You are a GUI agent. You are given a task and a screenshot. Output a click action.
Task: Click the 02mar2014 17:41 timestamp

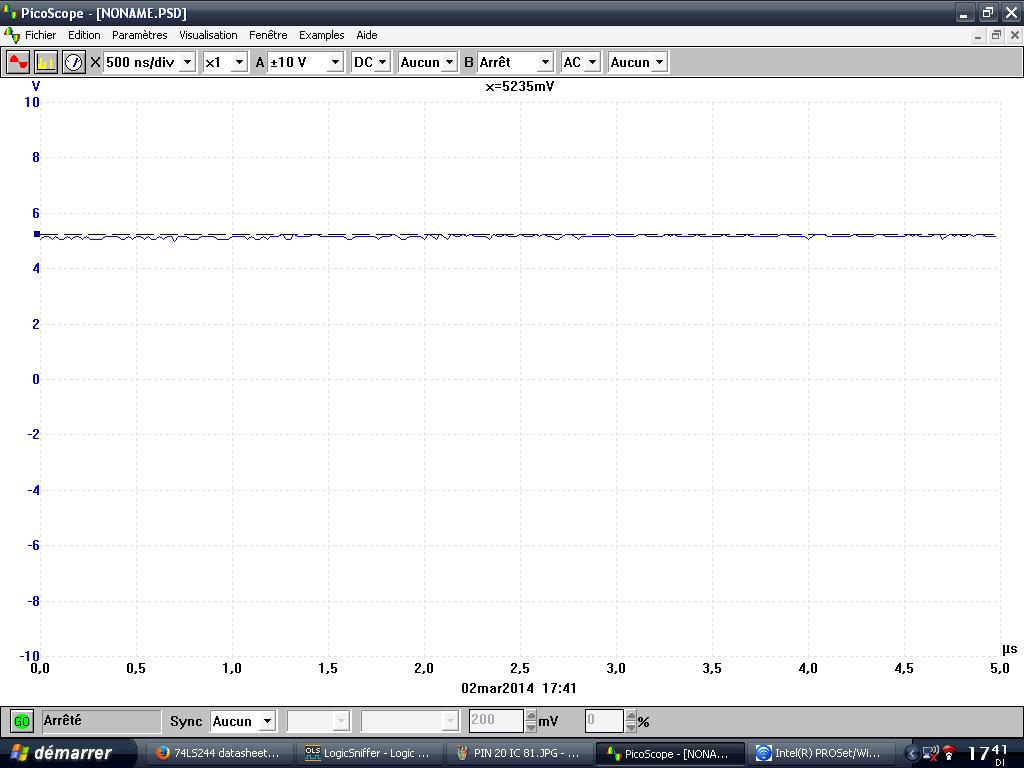point(519,688)
